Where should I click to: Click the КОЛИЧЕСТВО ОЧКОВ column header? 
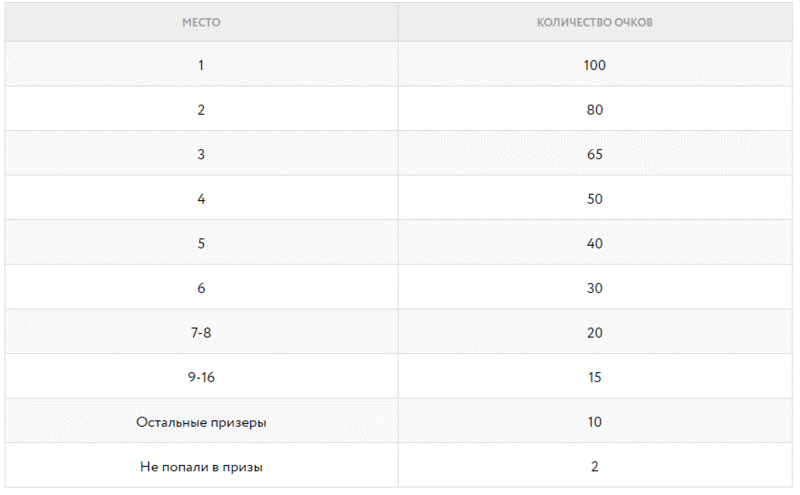pos(594,22)
